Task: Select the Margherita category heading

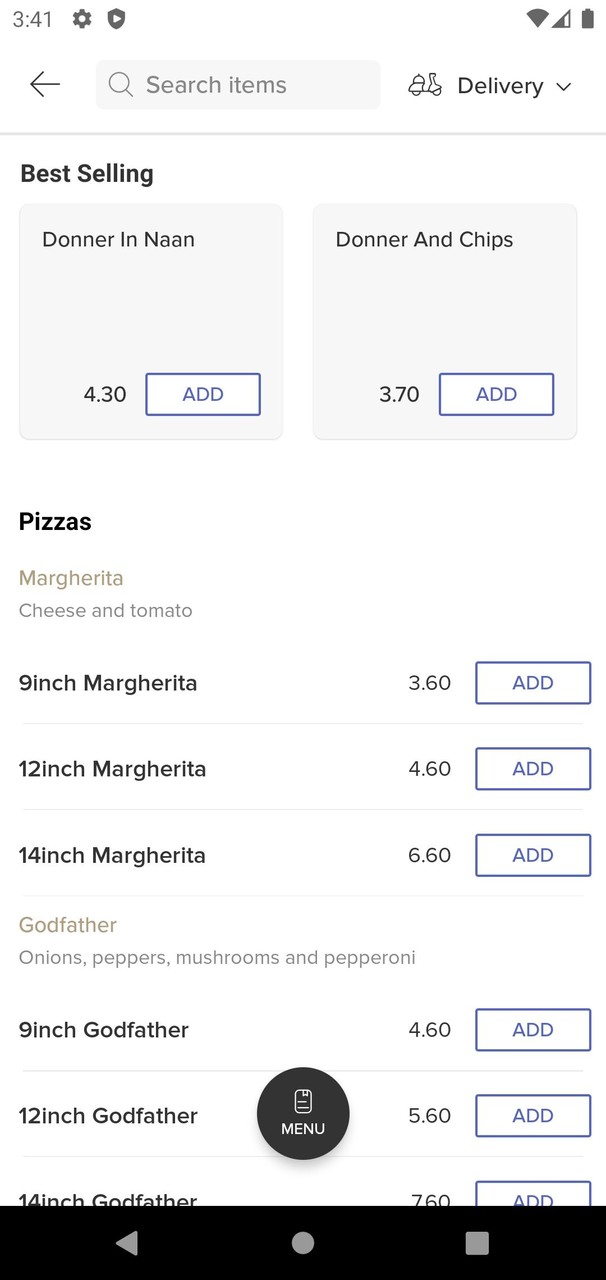Action: click(x=71, y=578)
